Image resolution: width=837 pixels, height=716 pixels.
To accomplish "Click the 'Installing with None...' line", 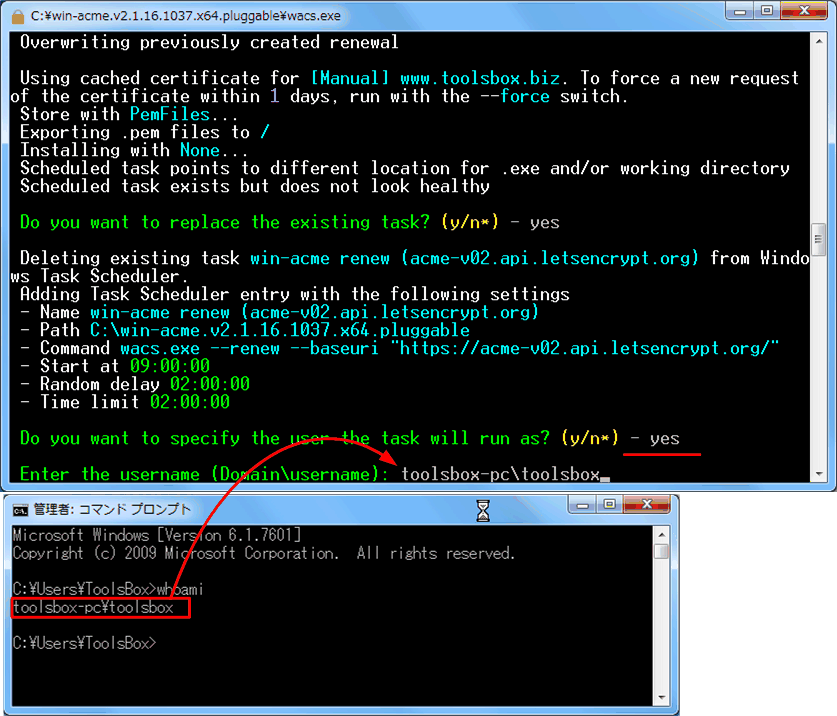I will click(134, 151).
